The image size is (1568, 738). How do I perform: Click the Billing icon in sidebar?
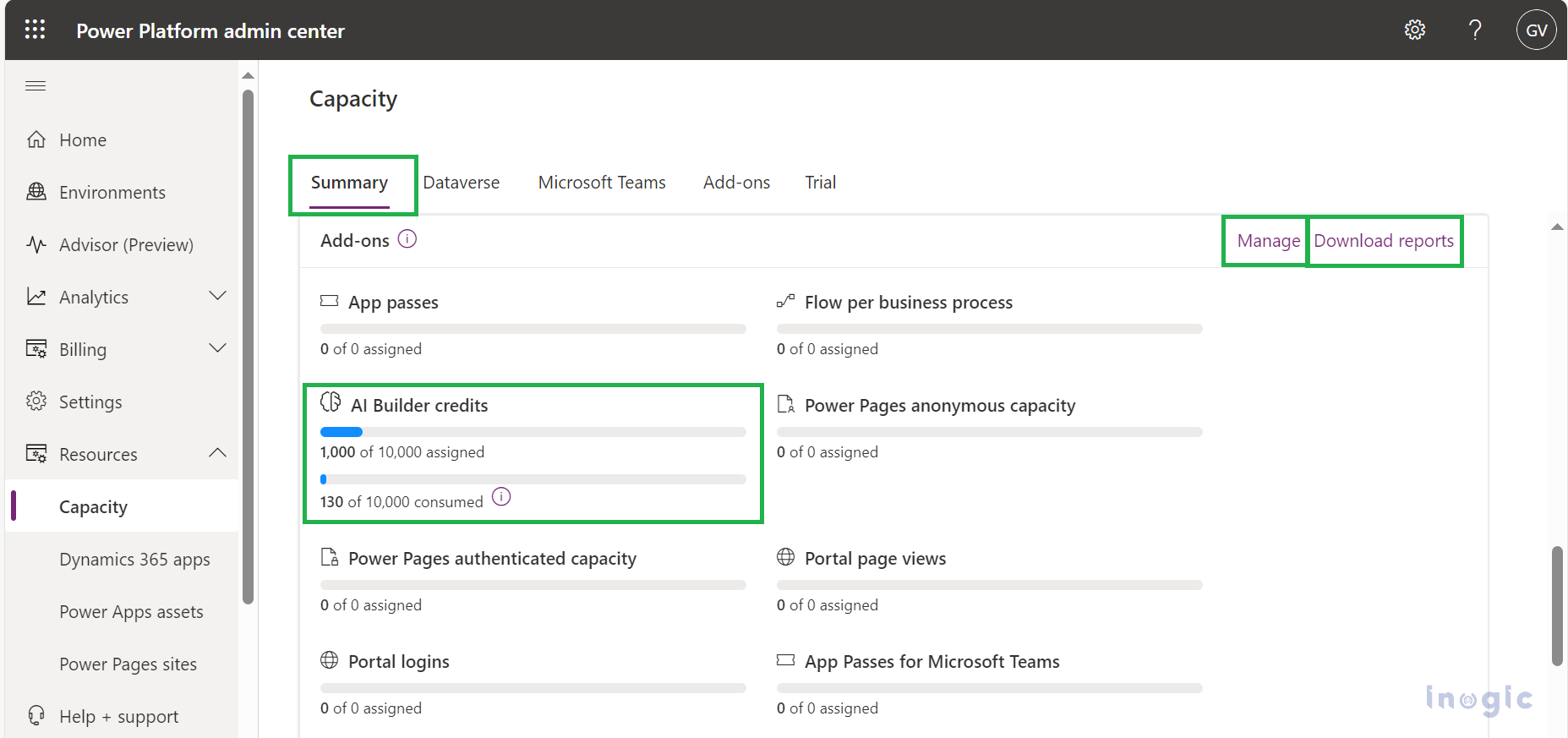tap(36, 349)
